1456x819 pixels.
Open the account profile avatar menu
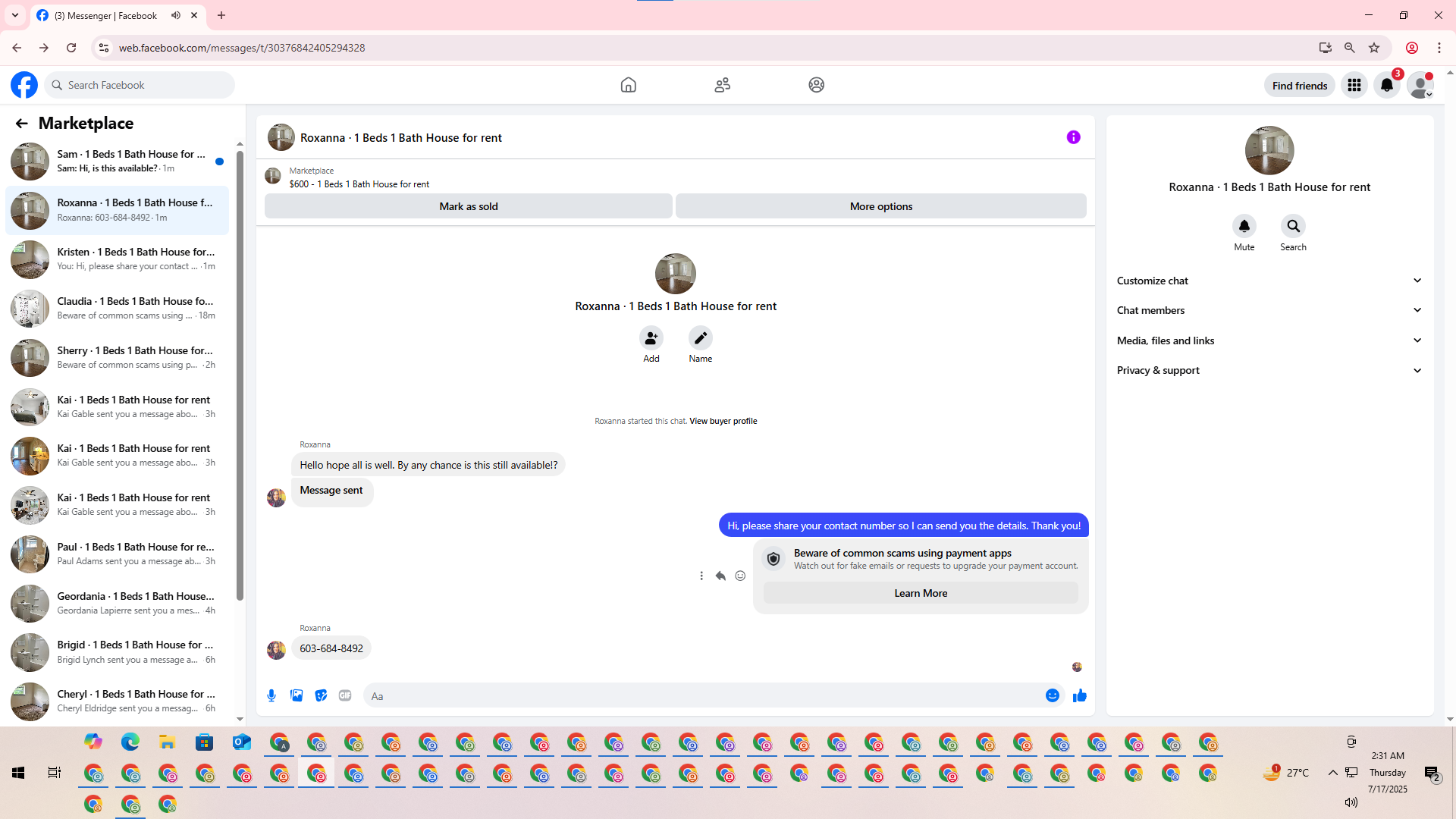pyautogui.click(x=1420, y=86)
